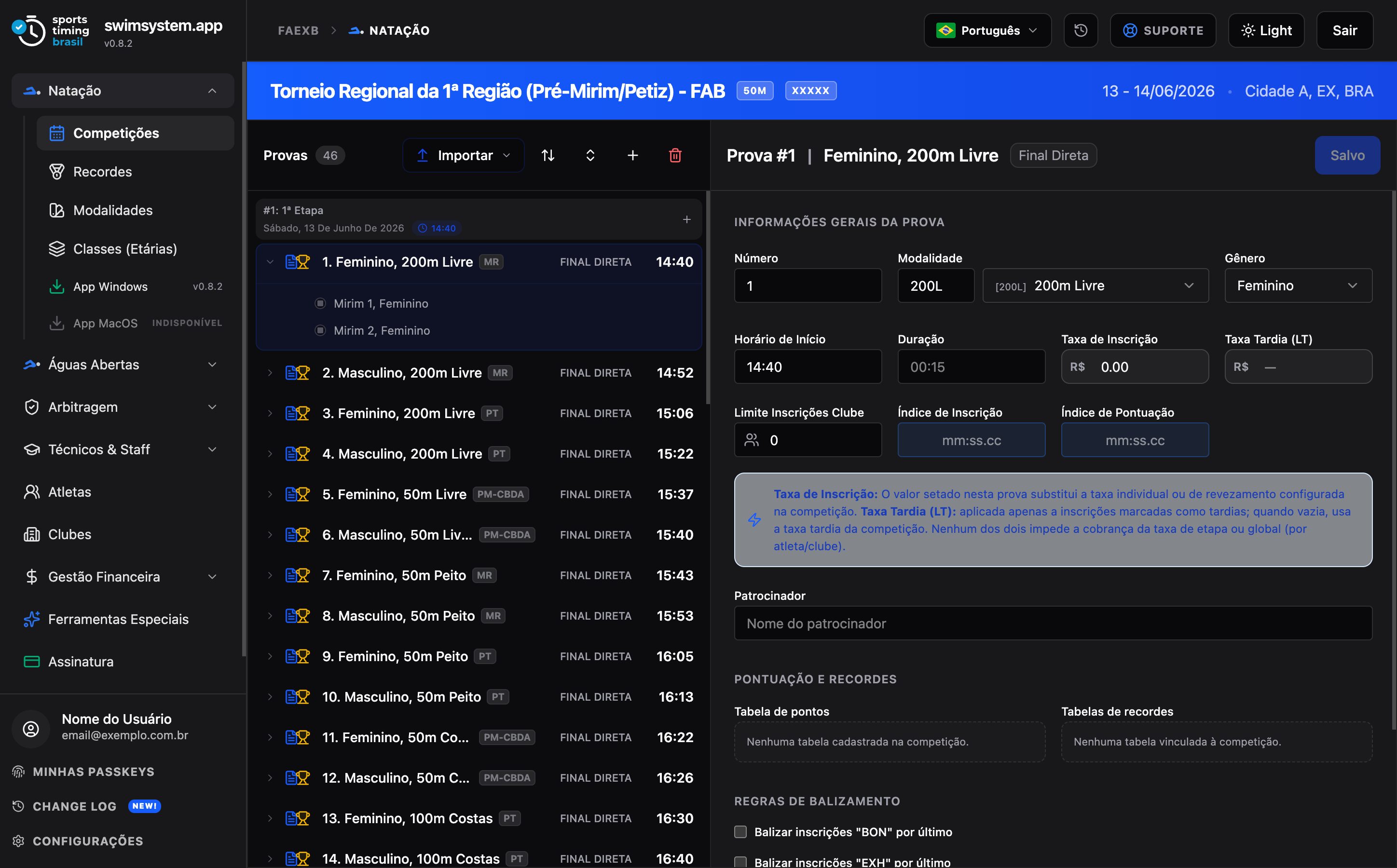Check Balizar inscrições "BON" por último

point(740,832)
